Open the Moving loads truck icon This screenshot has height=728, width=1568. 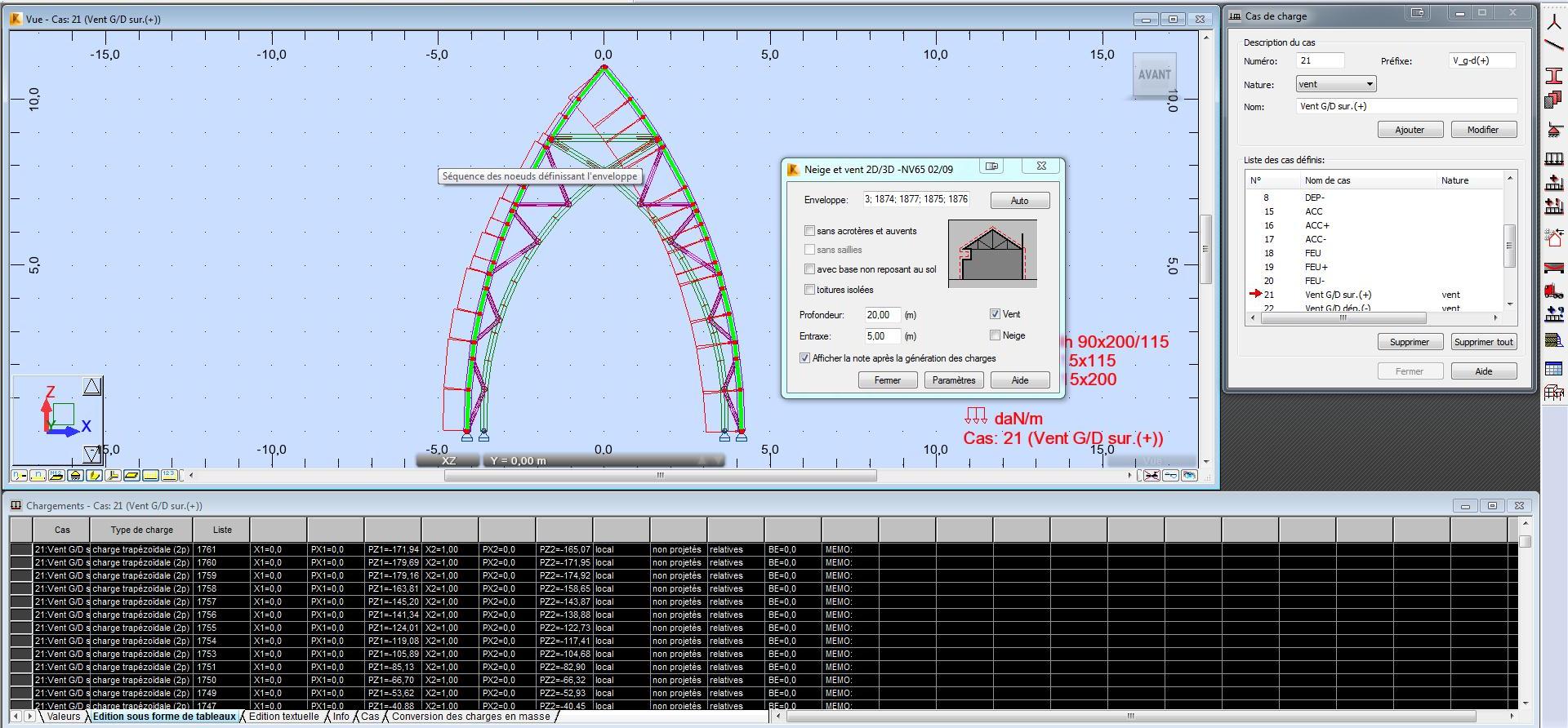pos(1554,291)
